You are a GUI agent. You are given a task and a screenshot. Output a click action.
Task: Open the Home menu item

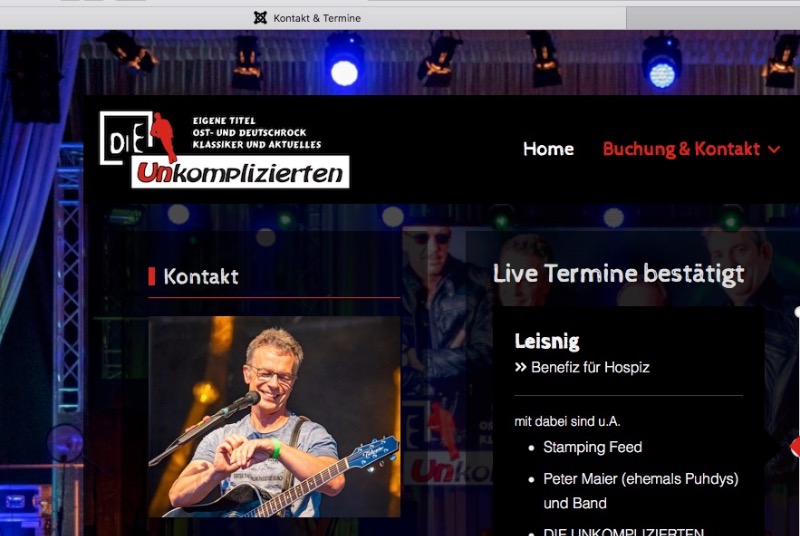coord(548,149)
